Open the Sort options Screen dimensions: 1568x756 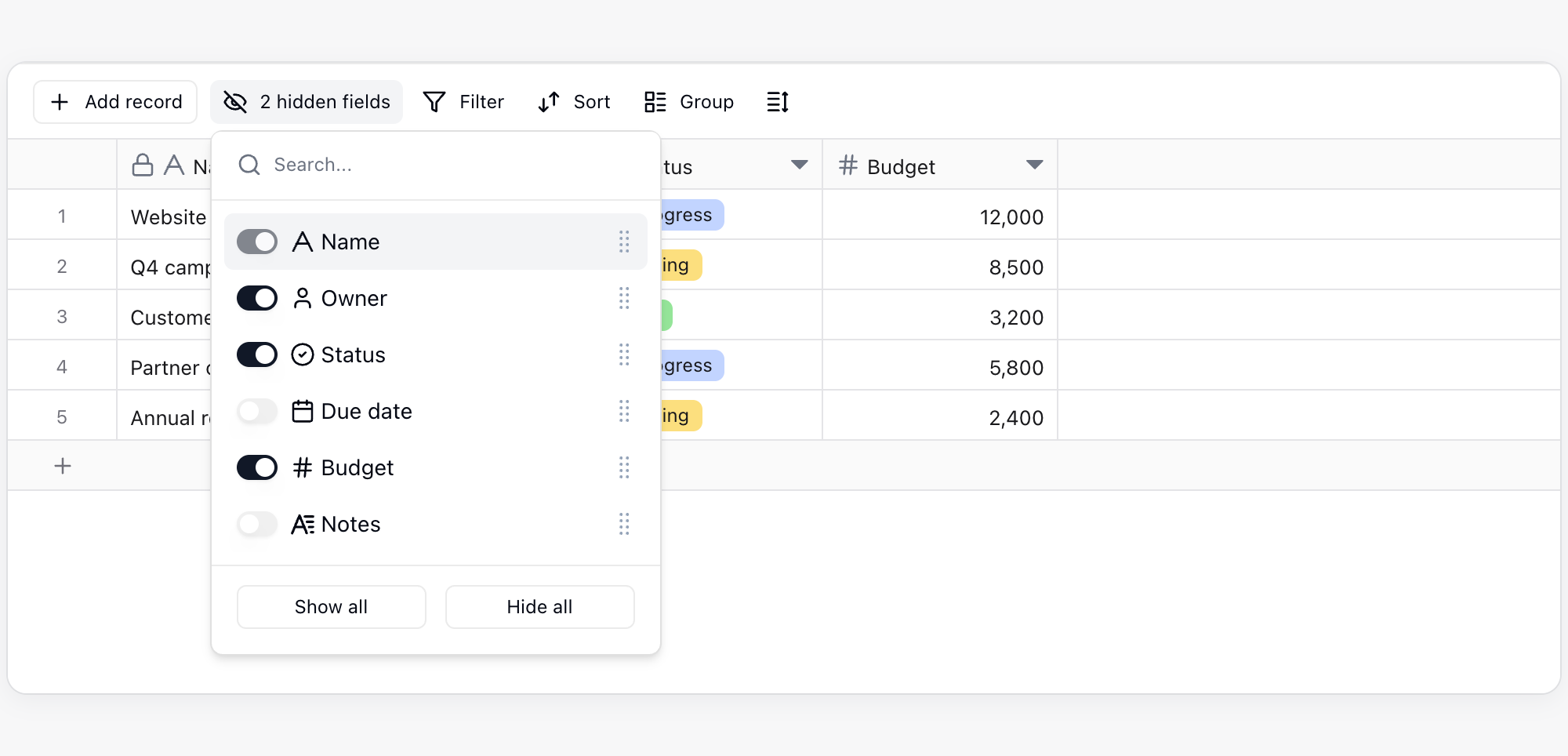(x=574, y=102)
